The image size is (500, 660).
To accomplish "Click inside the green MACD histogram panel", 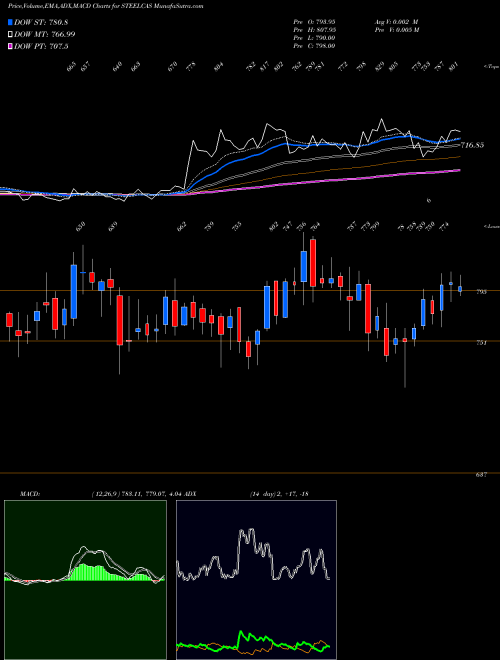I will 85,580.
